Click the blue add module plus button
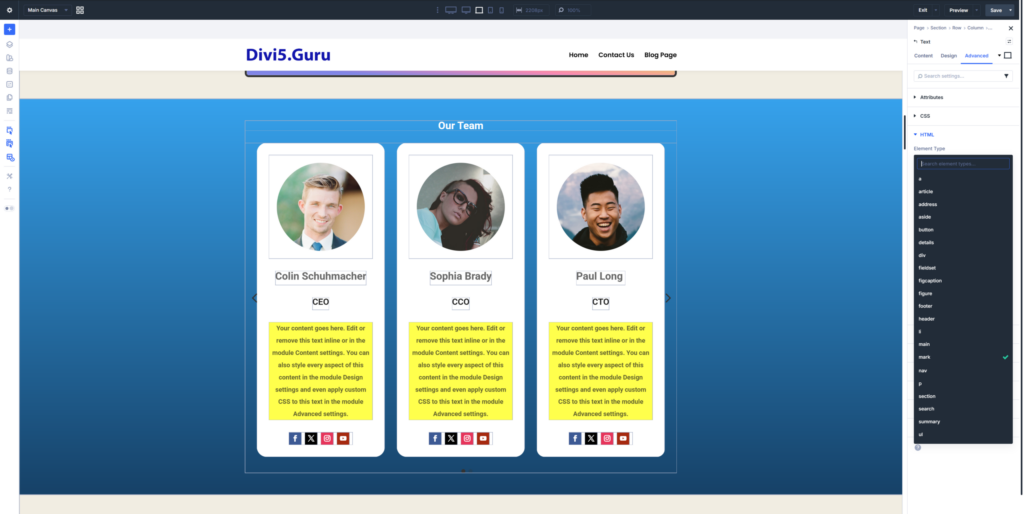 [x=9, y=29]
